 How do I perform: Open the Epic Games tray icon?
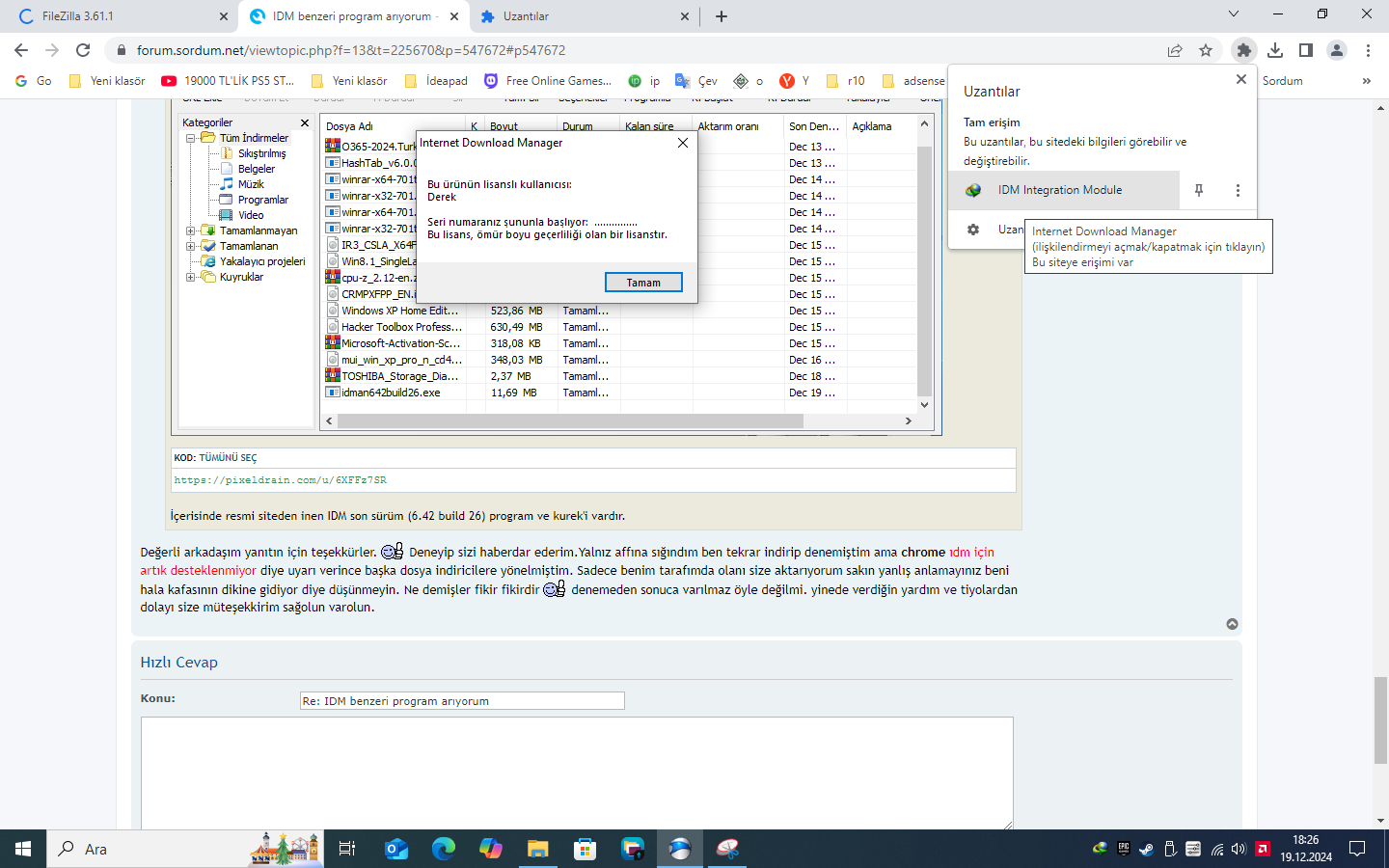pyautogui.click(x=1124, y=849)
